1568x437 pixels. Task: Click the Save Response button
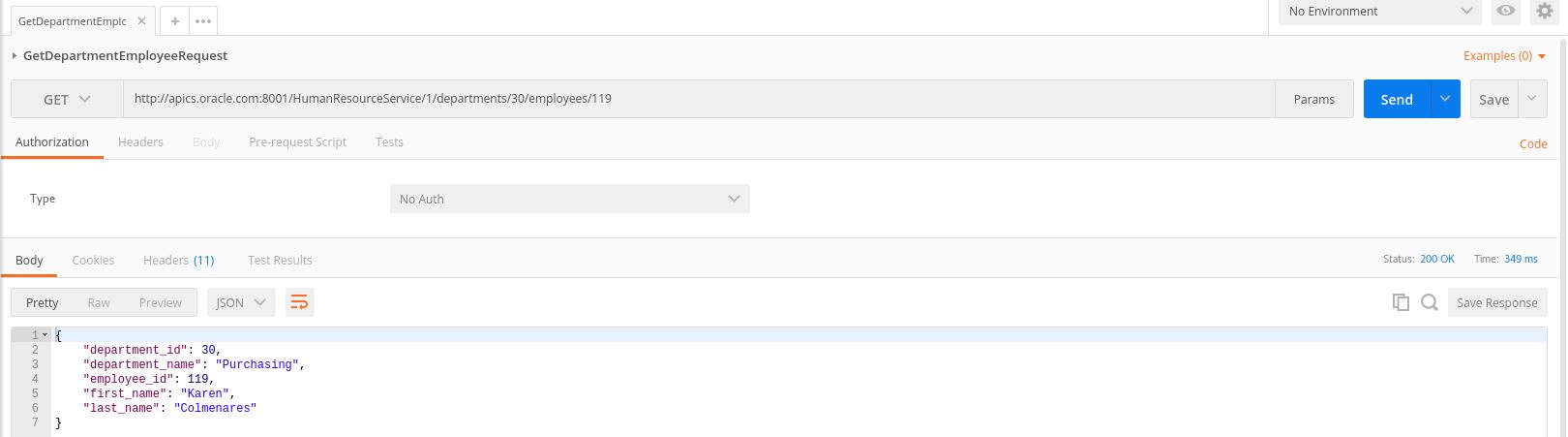[1496, 302]
